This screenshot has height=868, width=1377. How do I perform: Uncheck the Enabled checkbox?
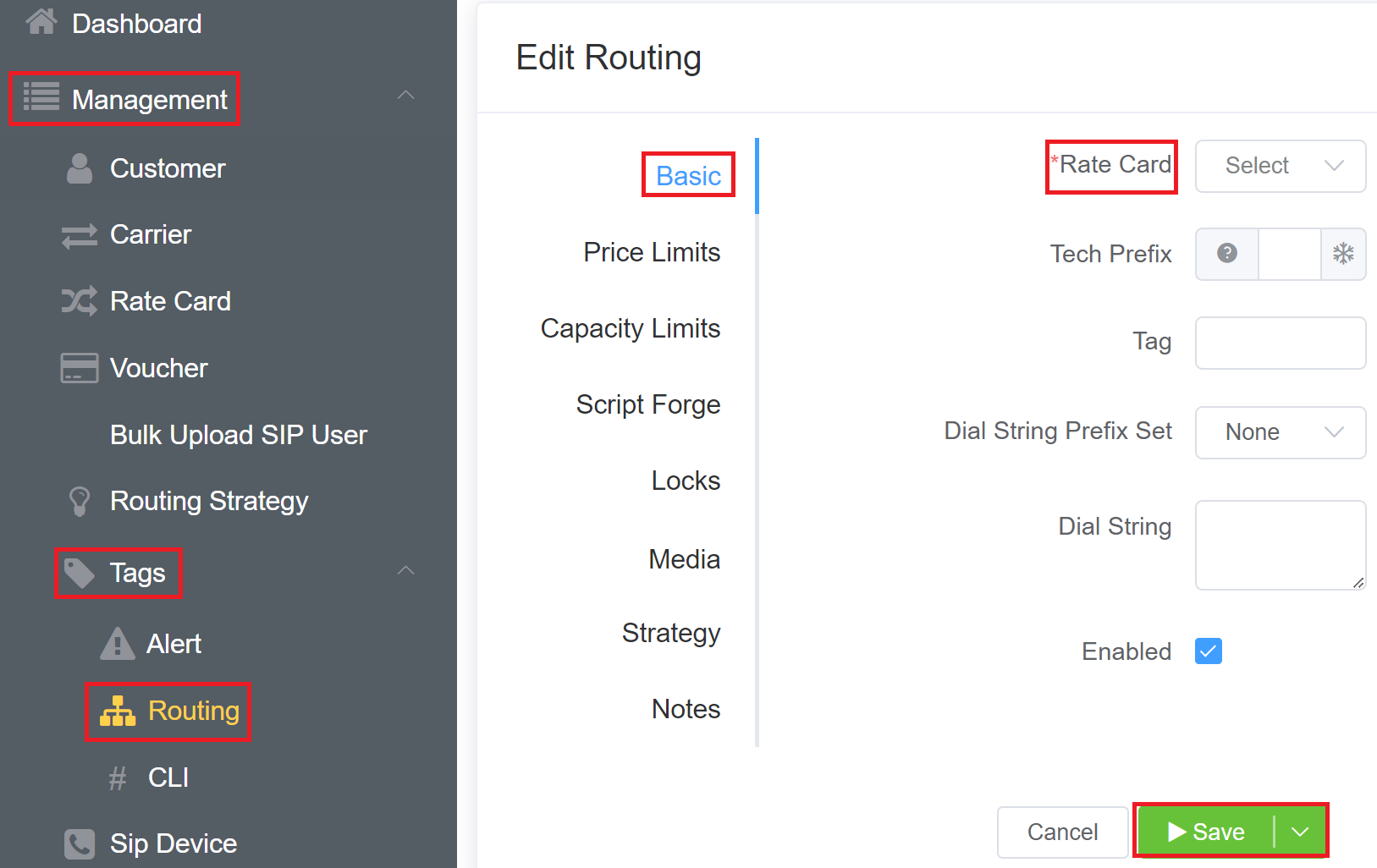click(1208, 651)
